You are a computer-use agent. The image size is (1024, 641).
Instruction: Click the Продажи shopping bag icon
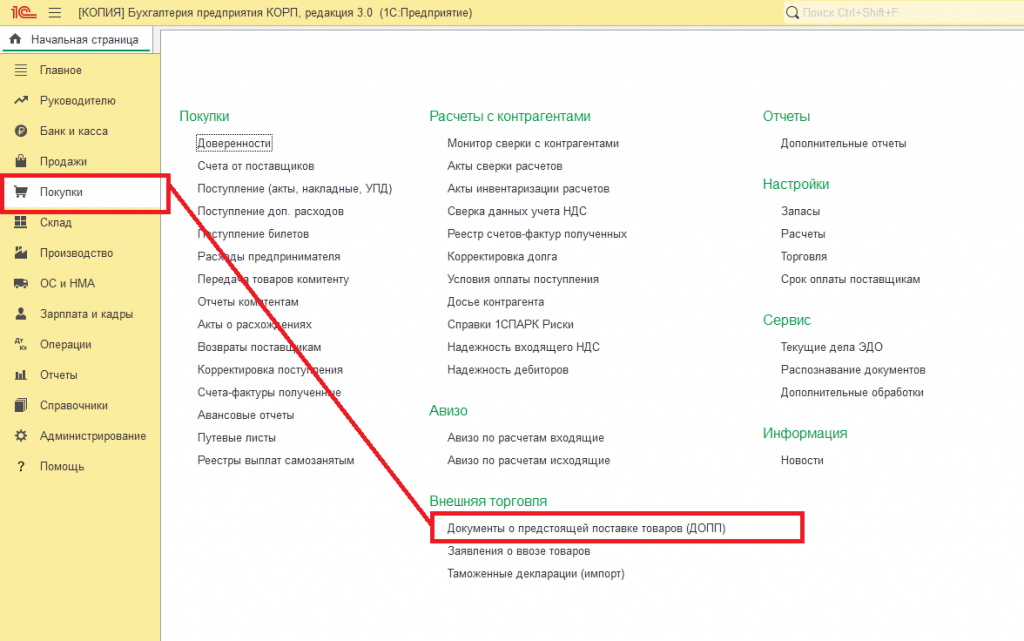(x=21, y=161)
